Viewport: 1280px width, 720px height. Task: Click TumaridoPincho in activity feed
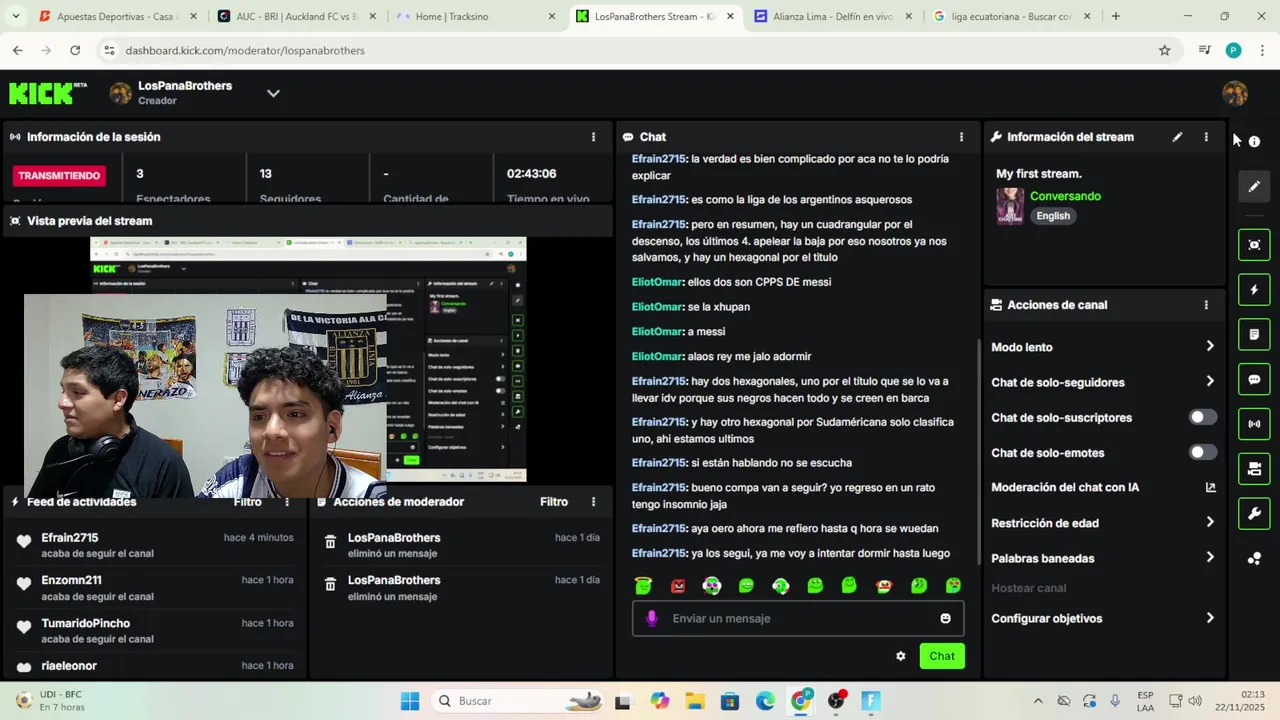pyautogui.click(x=85, y=623)
